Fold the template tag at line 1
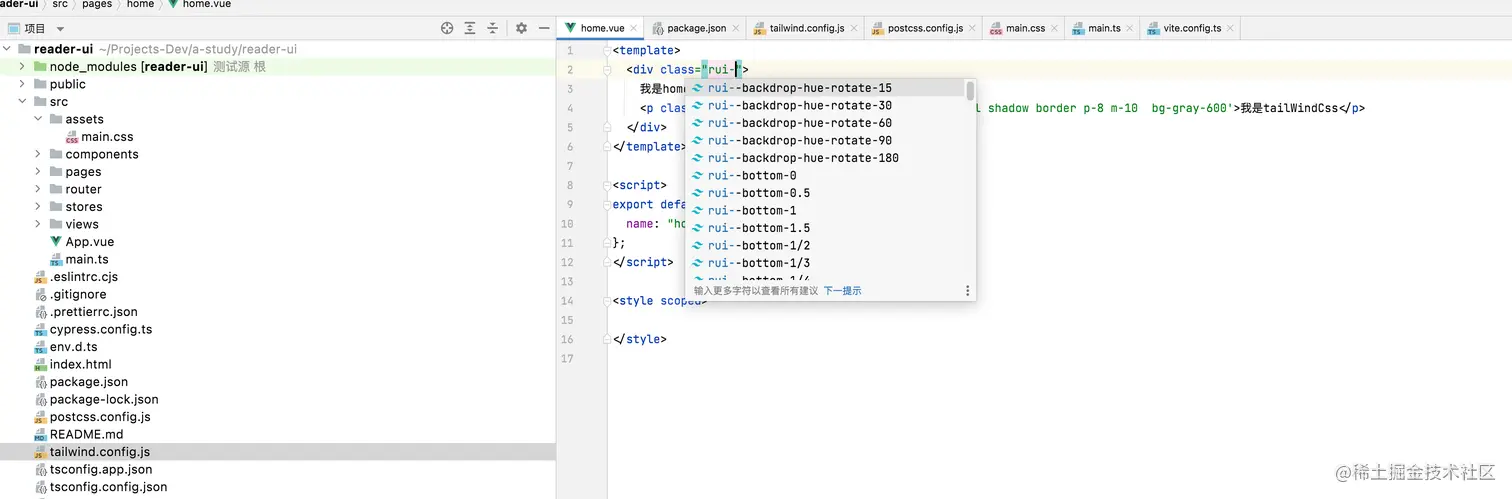1512x499 pixels. [606, 50]
